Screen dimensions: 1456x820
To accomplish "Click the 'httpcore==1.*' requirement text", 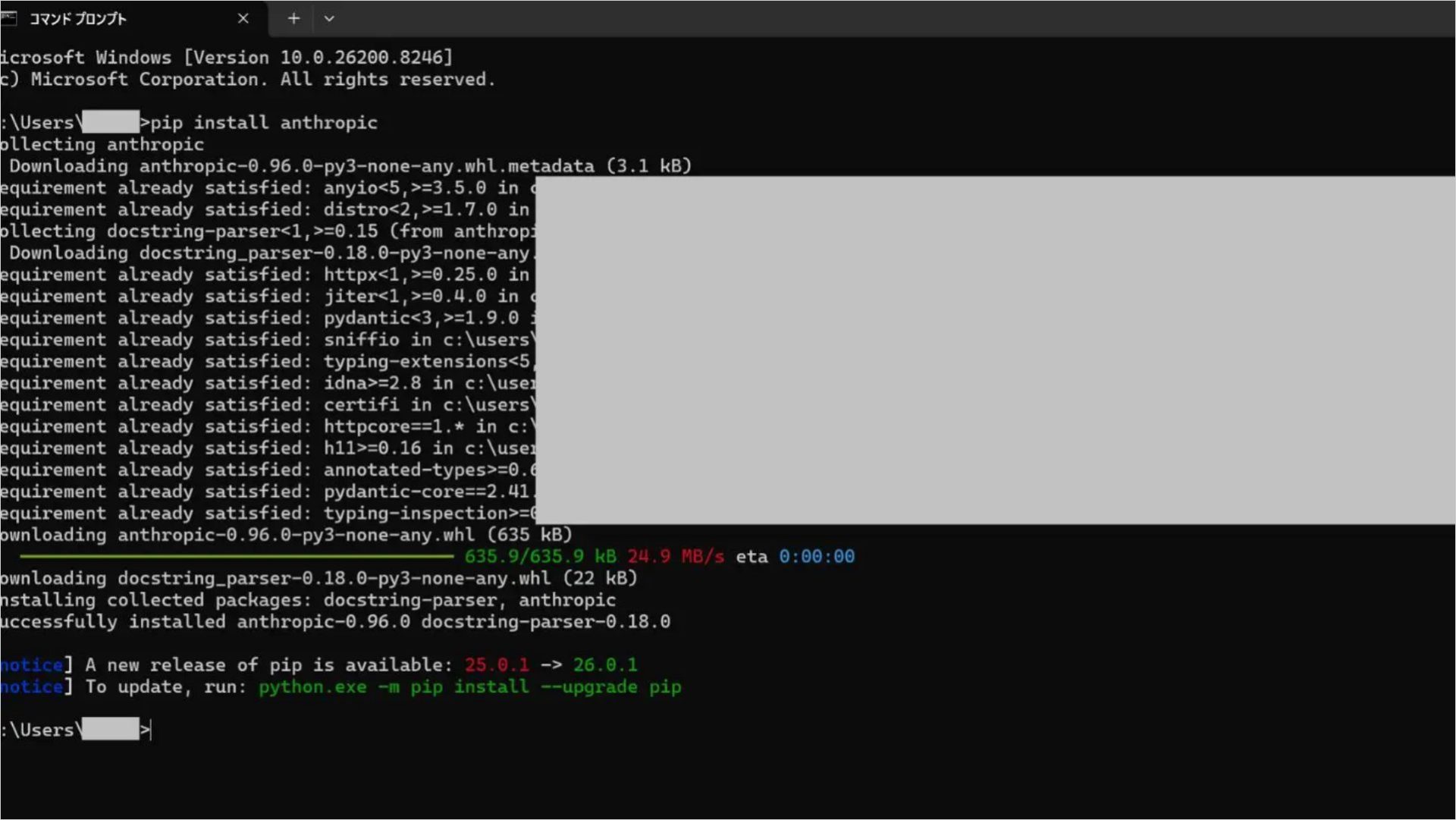I will 394,427.
